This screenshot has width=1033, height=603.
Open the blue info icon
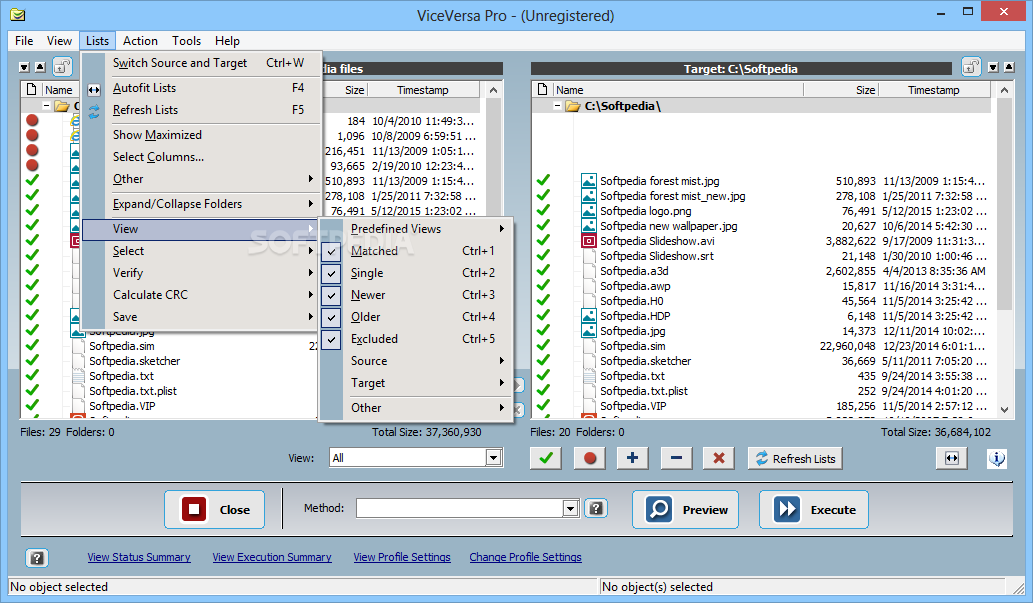[x=997, y=458]
